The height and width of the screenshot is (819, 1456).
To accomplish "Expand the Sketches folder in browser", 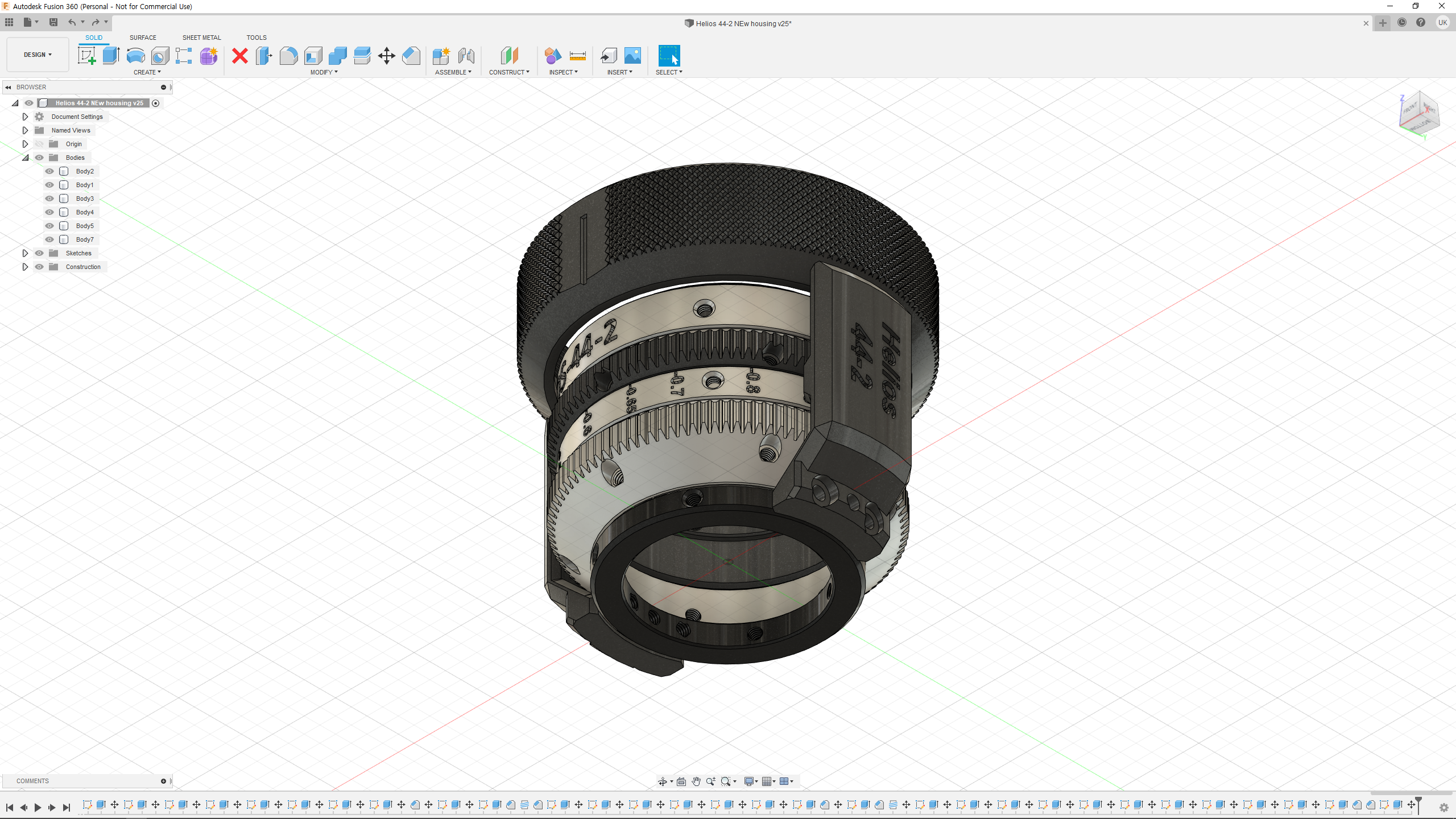I will click(25, 253).
